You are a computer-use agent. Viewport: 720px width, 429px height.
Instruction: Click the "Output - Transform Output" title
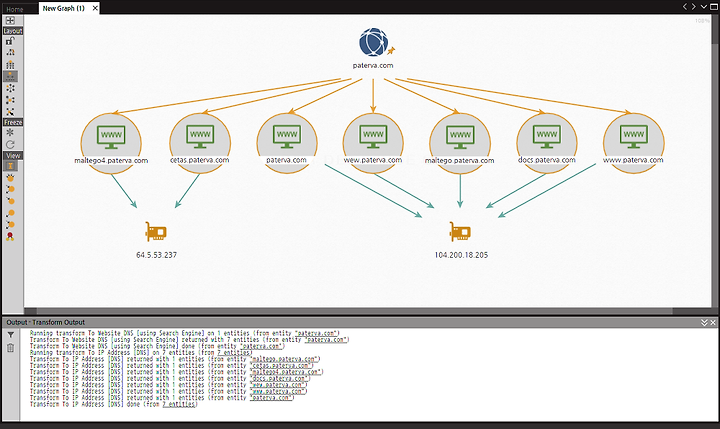point(45,322)
